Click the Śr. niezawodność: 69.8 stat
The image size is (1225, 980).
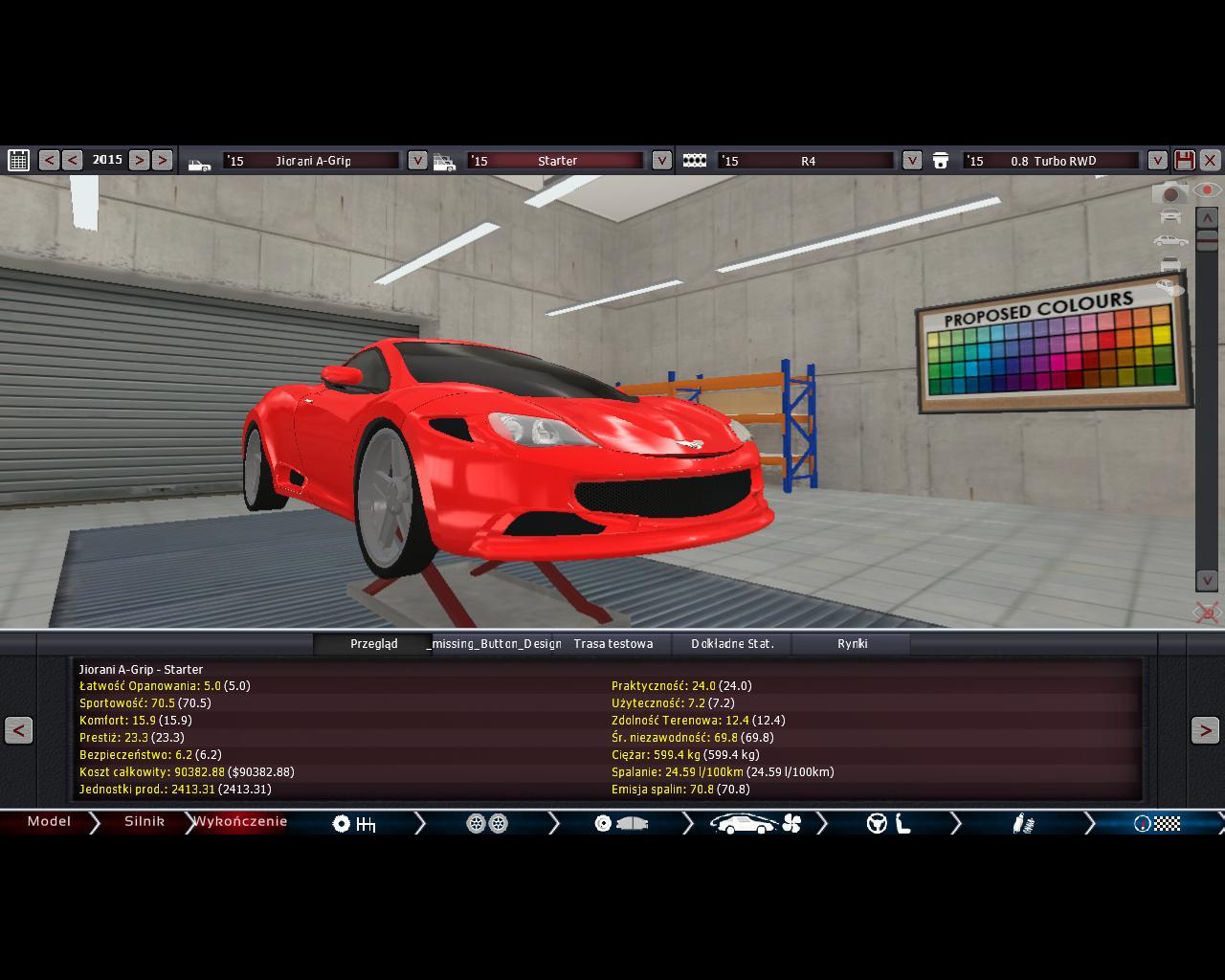click(692, 738)
